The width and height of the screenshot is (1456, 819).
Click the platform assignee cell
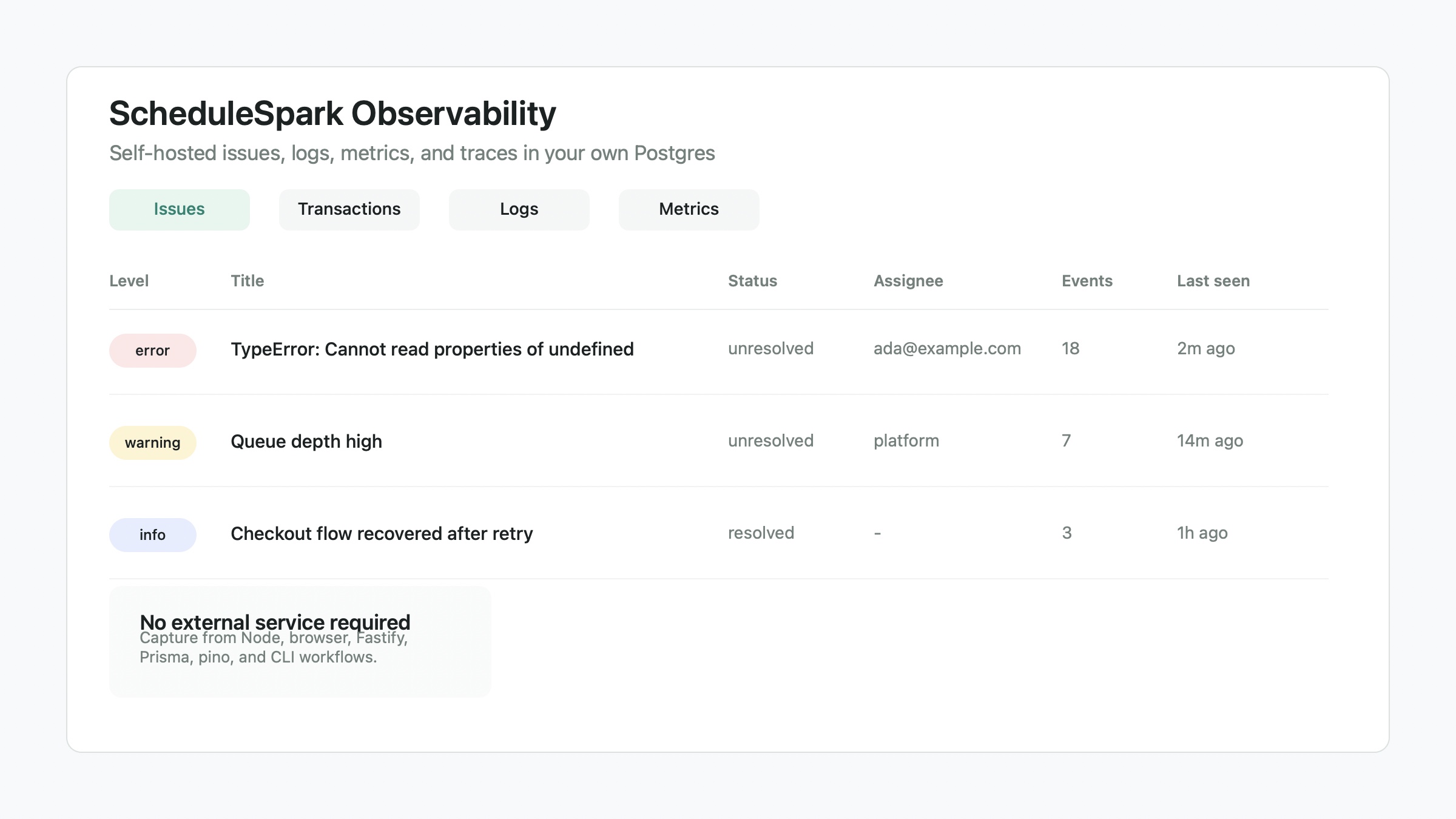[906, 441]
